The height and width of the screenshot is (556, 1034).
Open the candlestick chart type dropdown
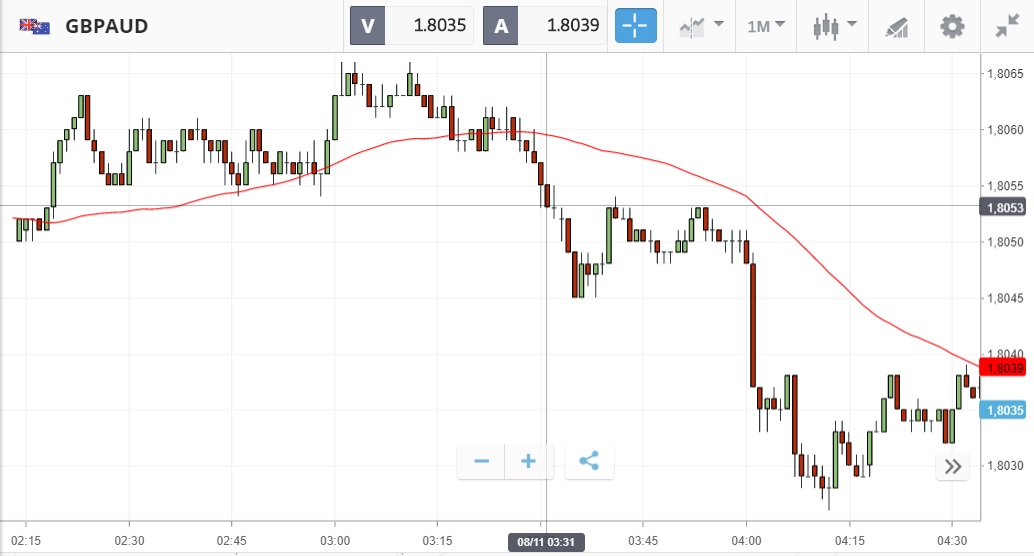pos(835,26)
